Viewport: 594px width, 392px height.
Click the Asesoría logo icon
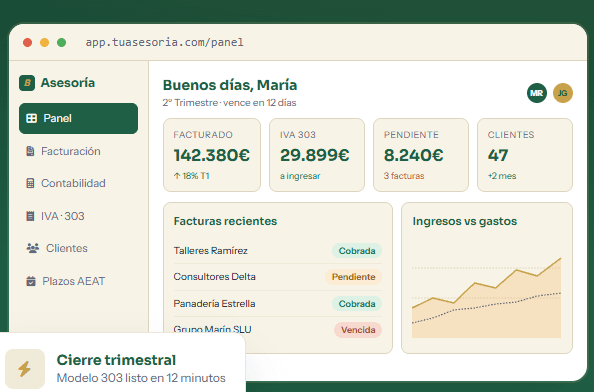coord(27,83)
